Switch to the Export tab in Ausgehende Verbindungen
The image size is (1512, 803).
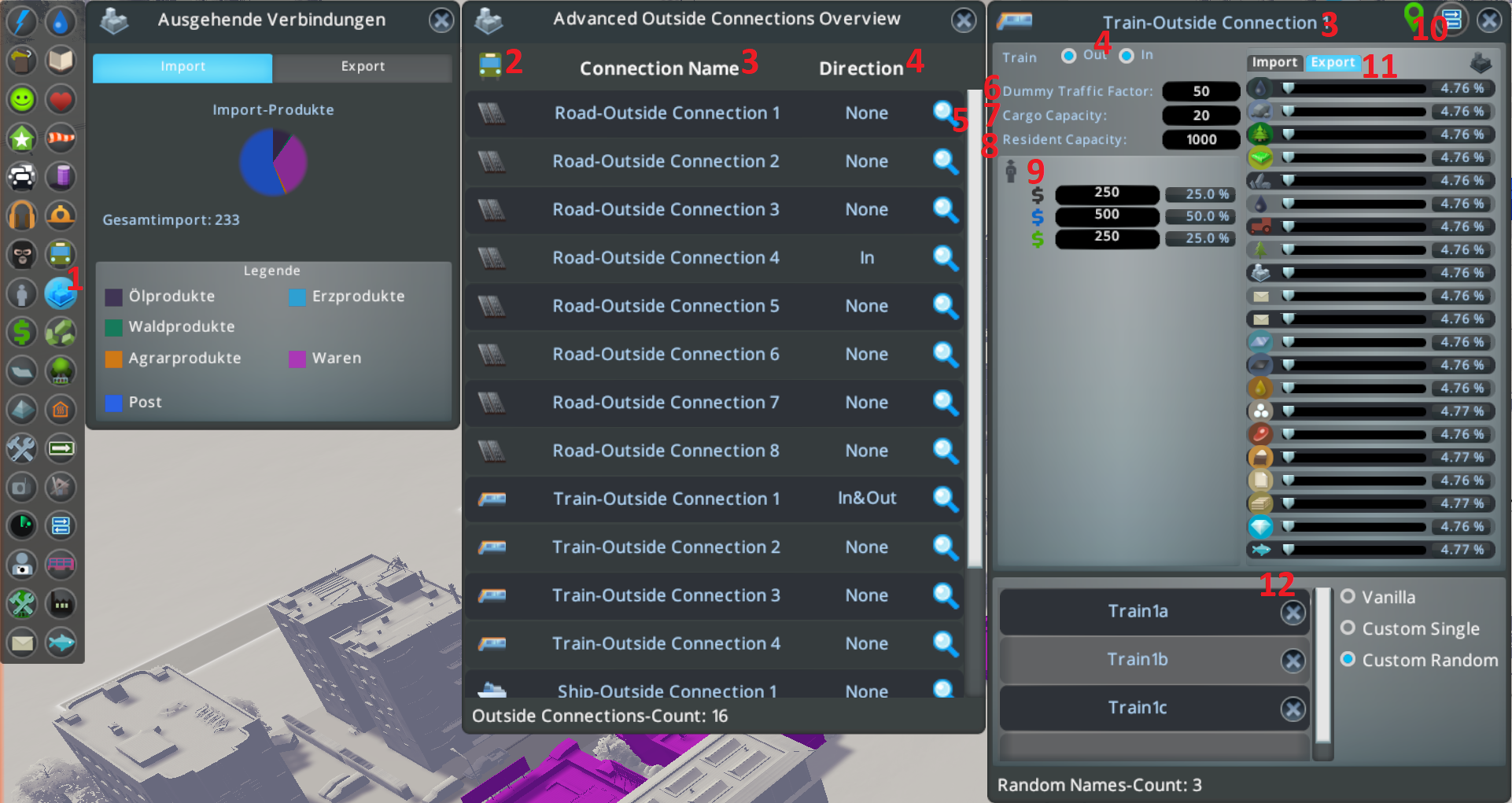[x=363, y=67]
